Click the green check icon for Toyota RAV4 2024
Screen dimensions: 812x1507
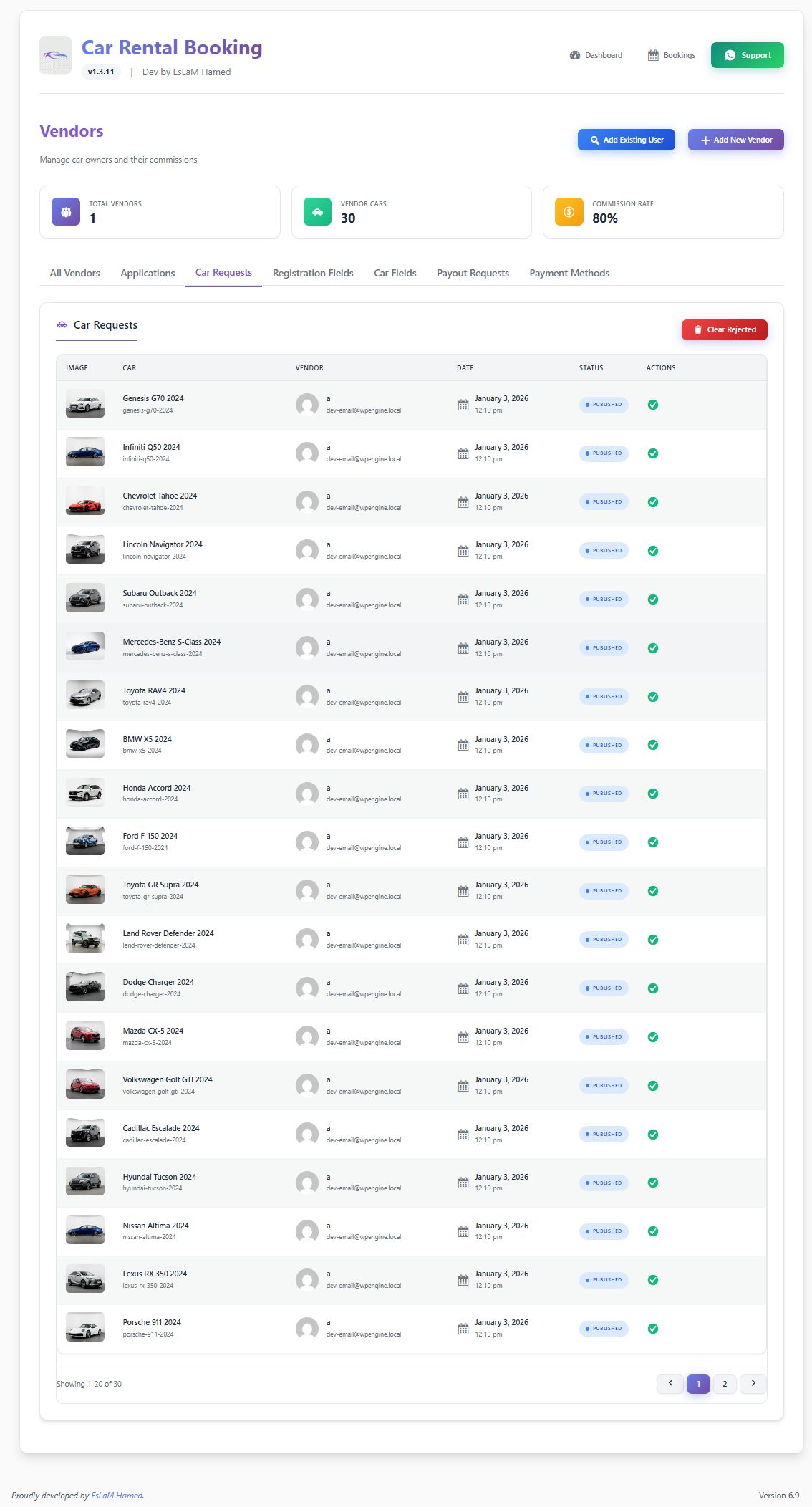point(653,697)
